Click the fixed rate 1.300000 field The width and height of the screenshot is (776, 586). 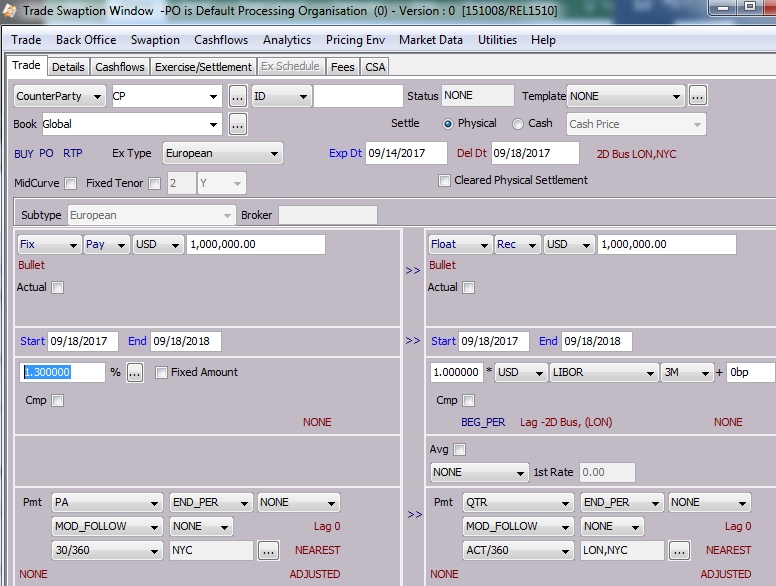pos(62,372)
